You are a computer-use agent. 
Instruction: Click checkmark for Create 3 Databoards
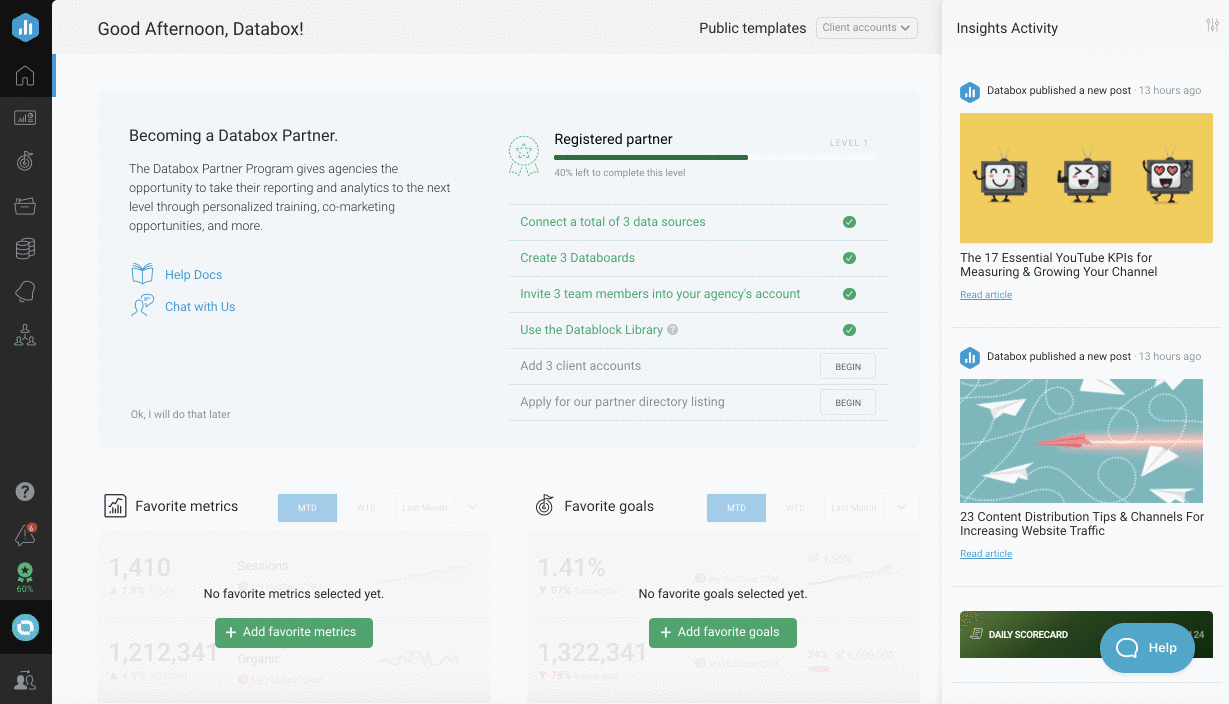tap(849, 258)
